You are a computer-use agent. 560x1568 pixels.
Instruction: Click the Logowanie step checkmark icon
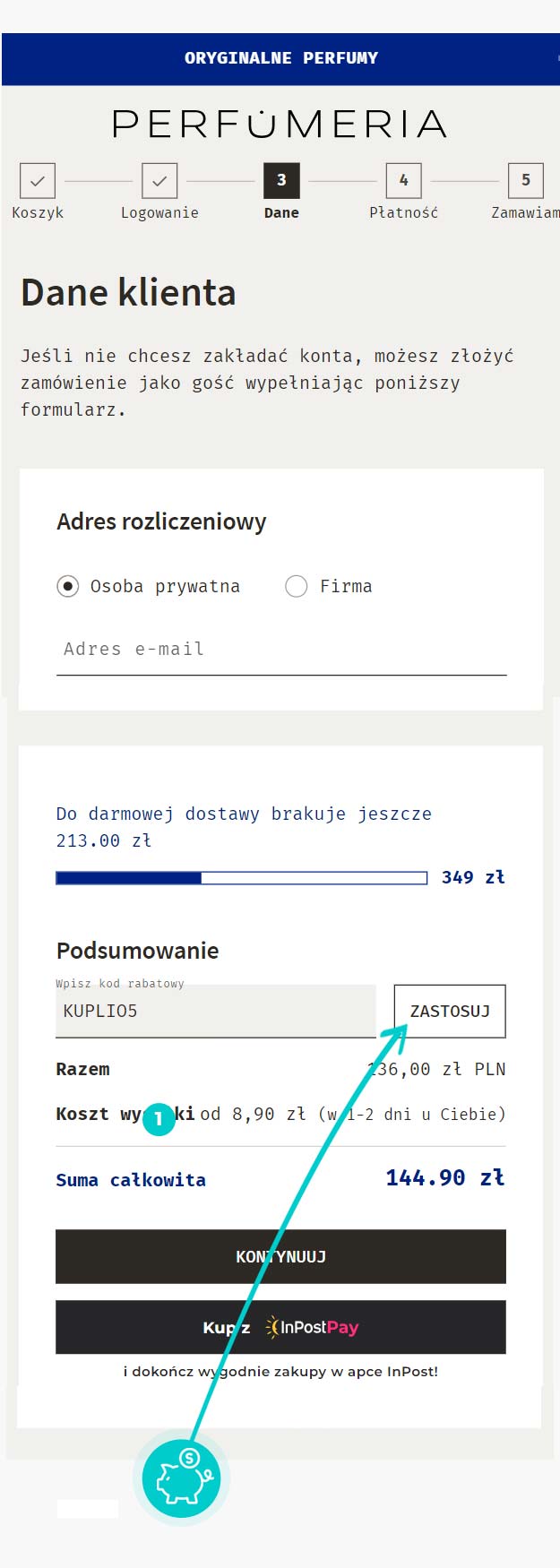point(159,180)
